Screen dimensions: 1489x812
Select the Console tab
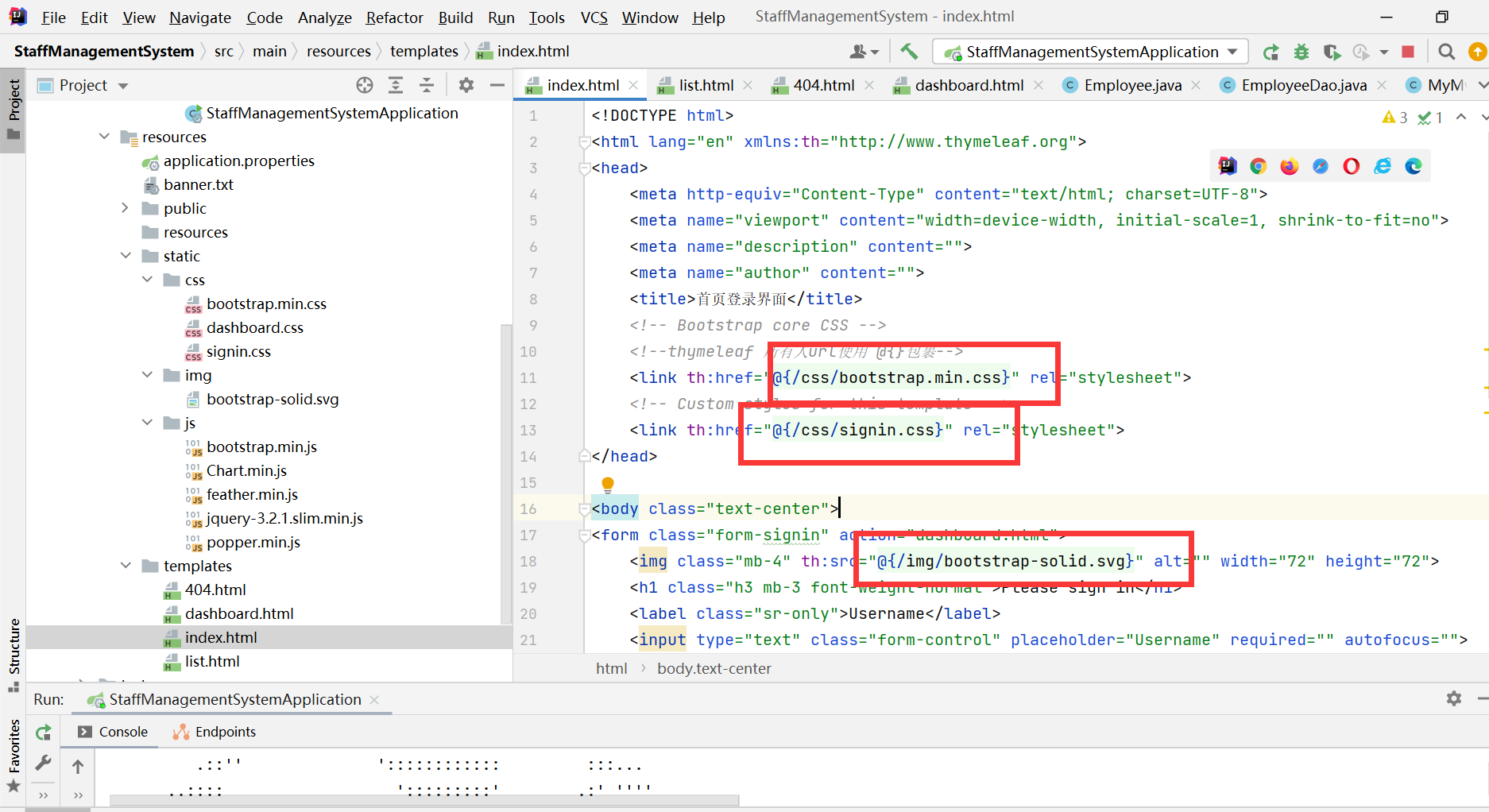pyautogui.click(x=113, y=732)
